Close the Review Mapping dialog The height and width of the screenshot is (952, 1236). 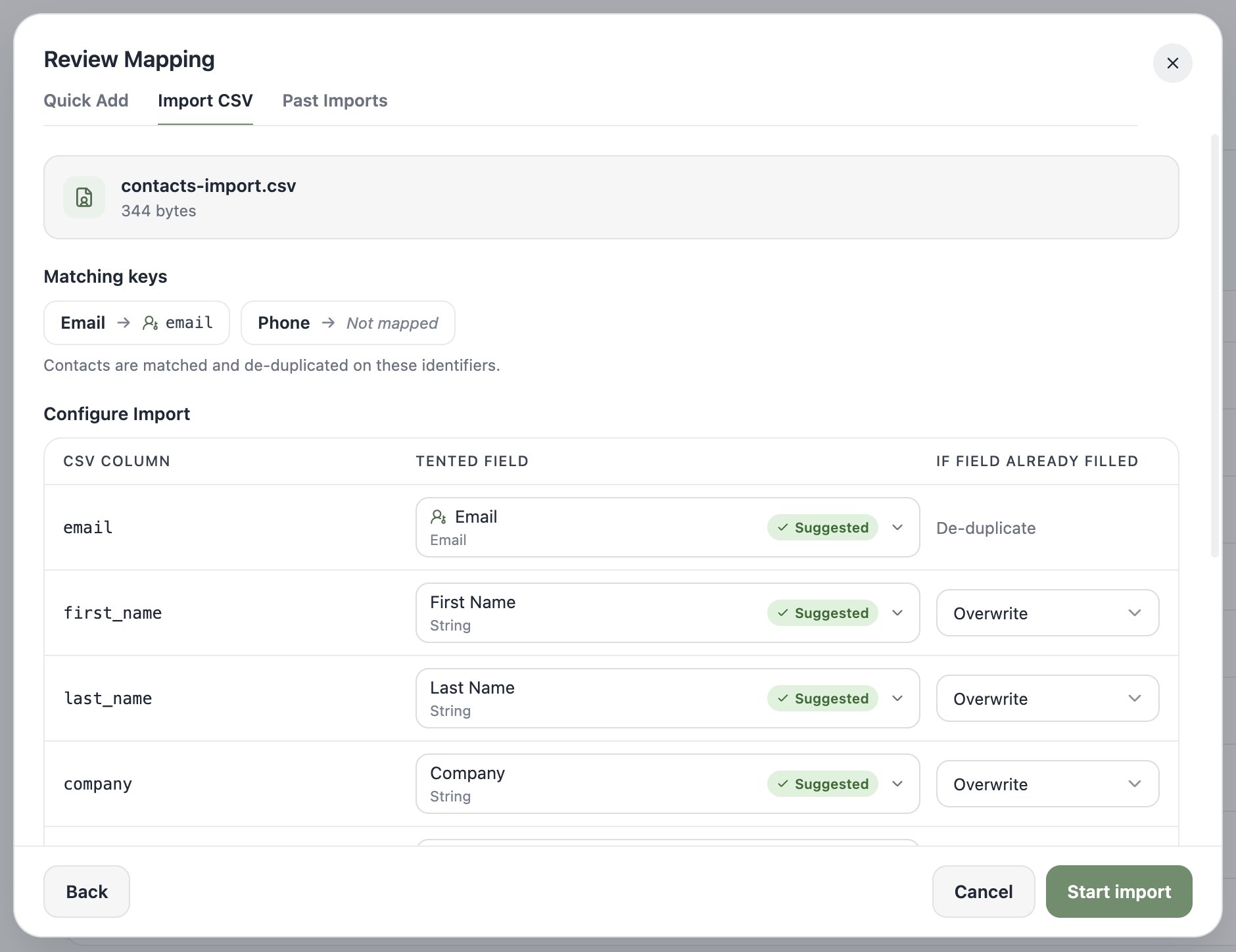click(x=1172, y=63)
